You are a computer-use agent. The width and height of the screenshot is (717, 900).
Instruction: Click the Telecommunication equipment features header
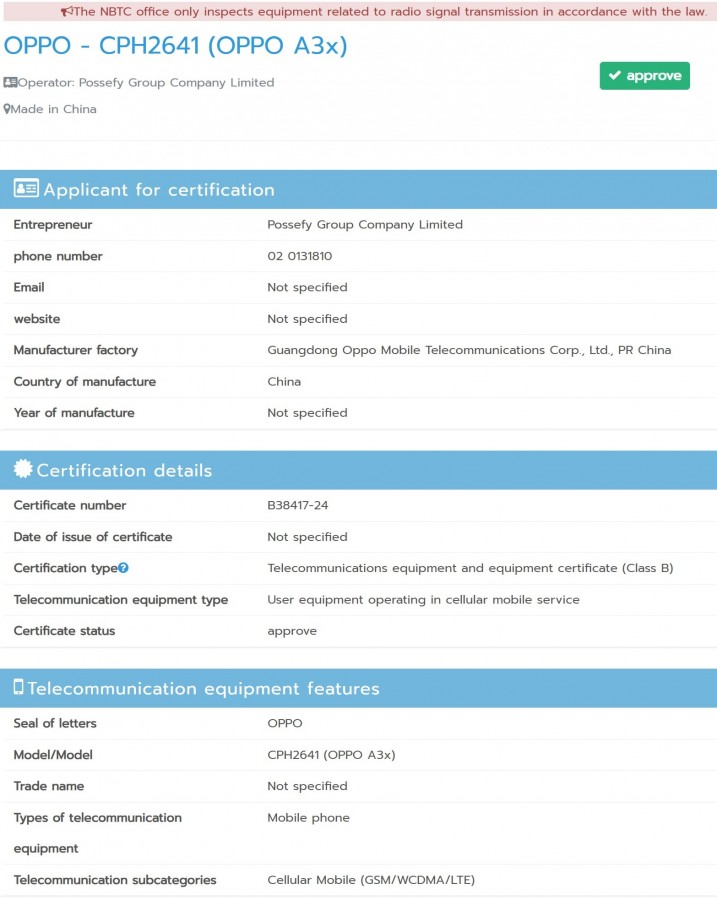coord(358,688)
